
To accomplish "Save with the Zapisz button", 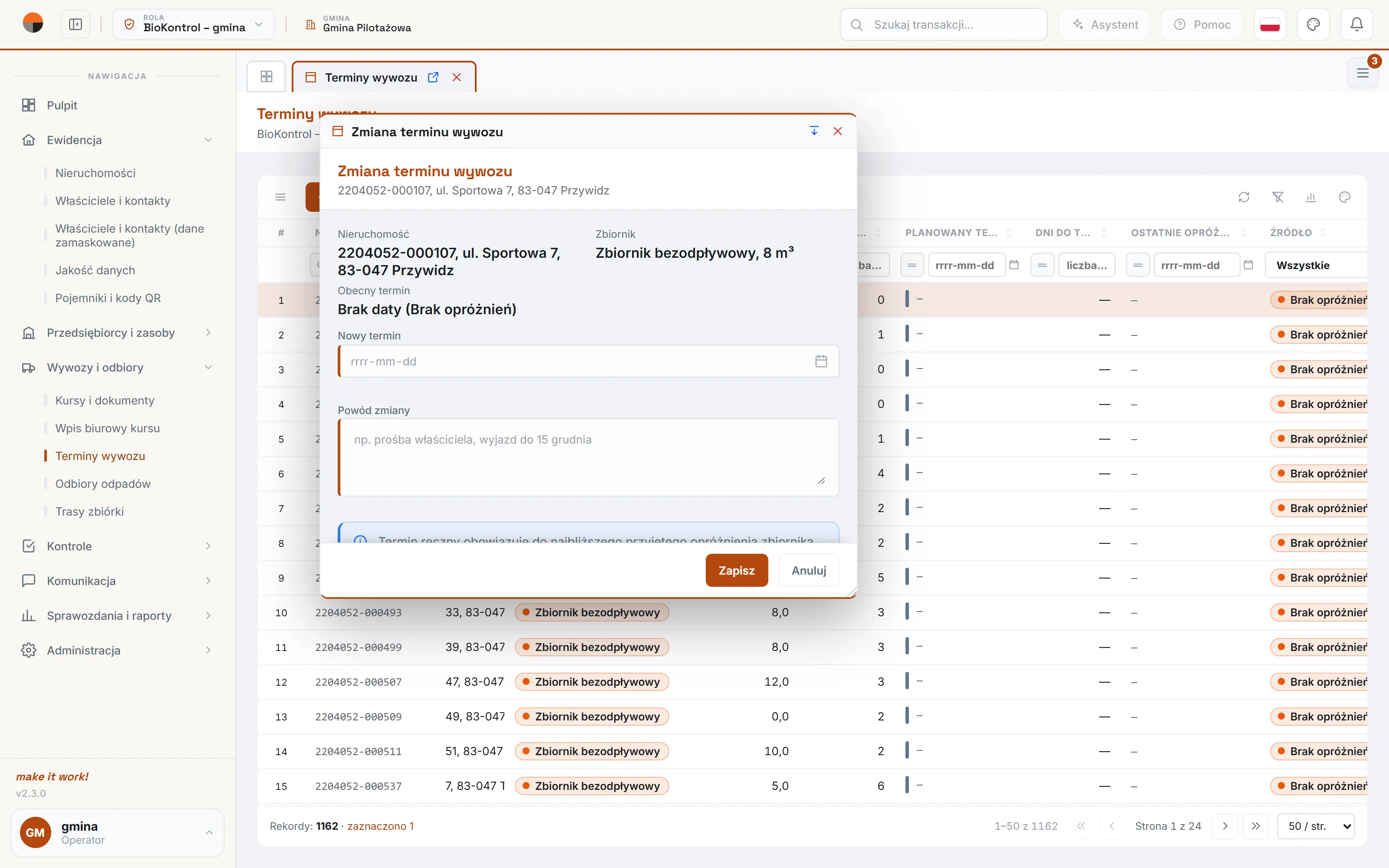I will (x=737, y=571).
